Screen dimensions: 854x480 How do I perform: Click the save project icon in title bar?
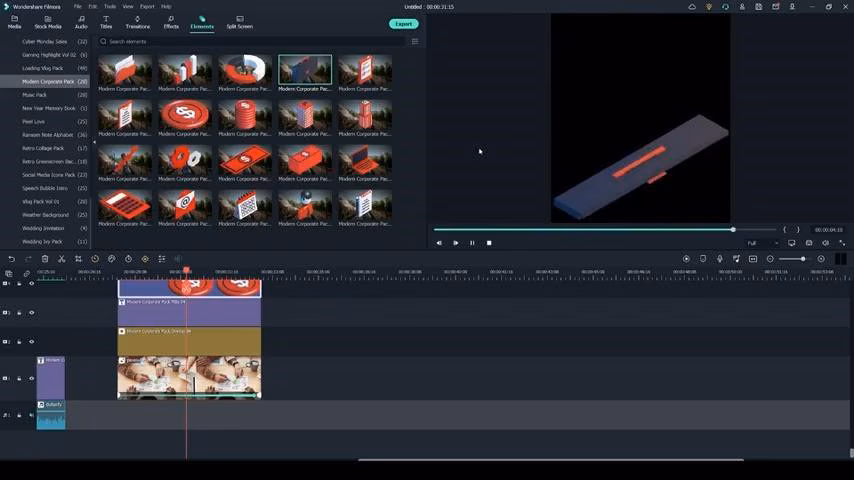click(x=759, y=7)
